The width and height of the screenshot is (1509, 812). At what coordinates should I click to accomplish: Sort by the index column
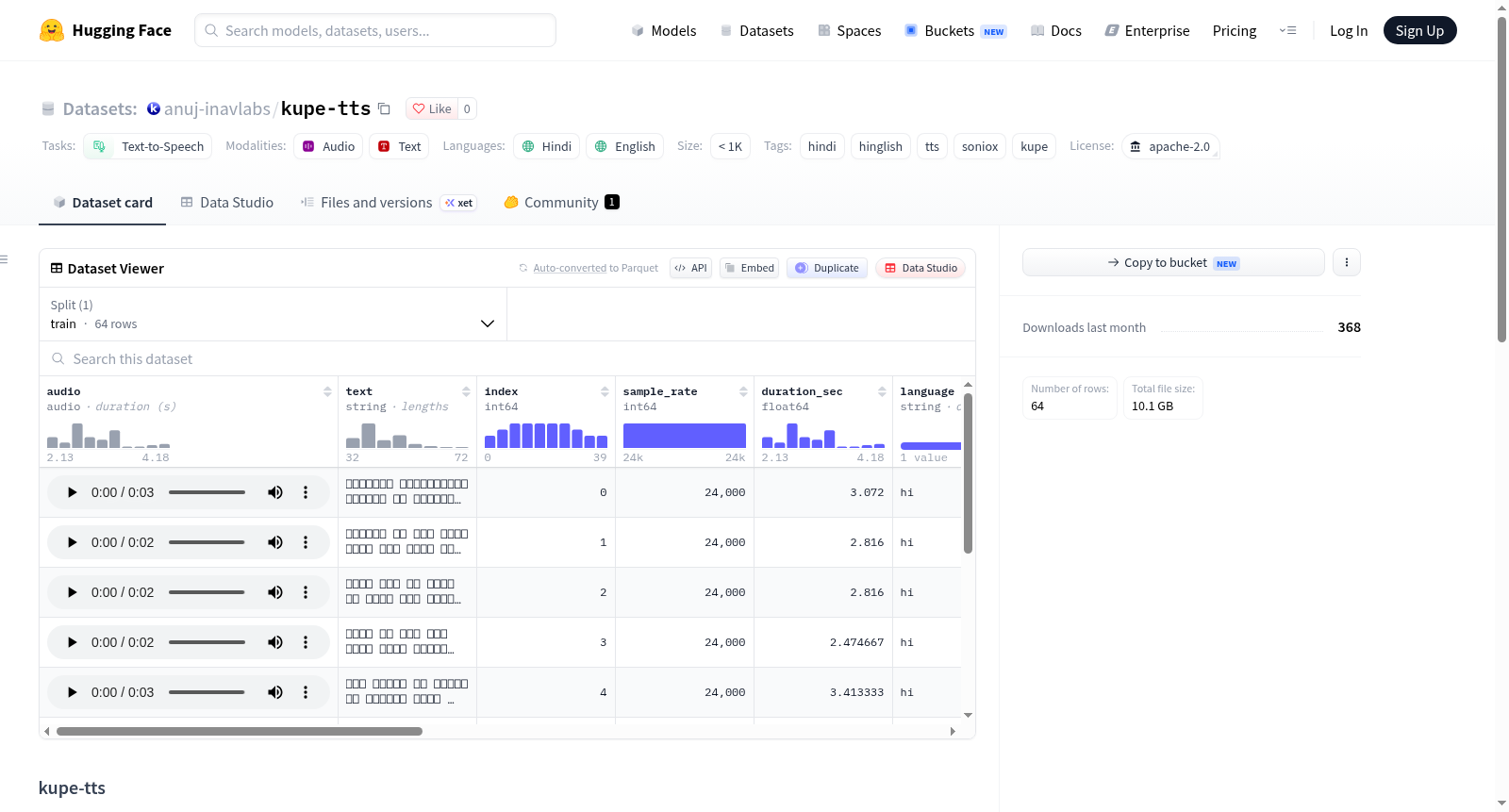click(x=605, y=391)
